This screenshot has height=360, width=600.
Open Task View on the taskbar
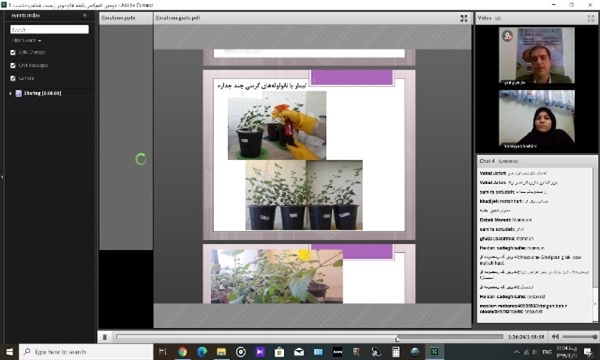163,352
